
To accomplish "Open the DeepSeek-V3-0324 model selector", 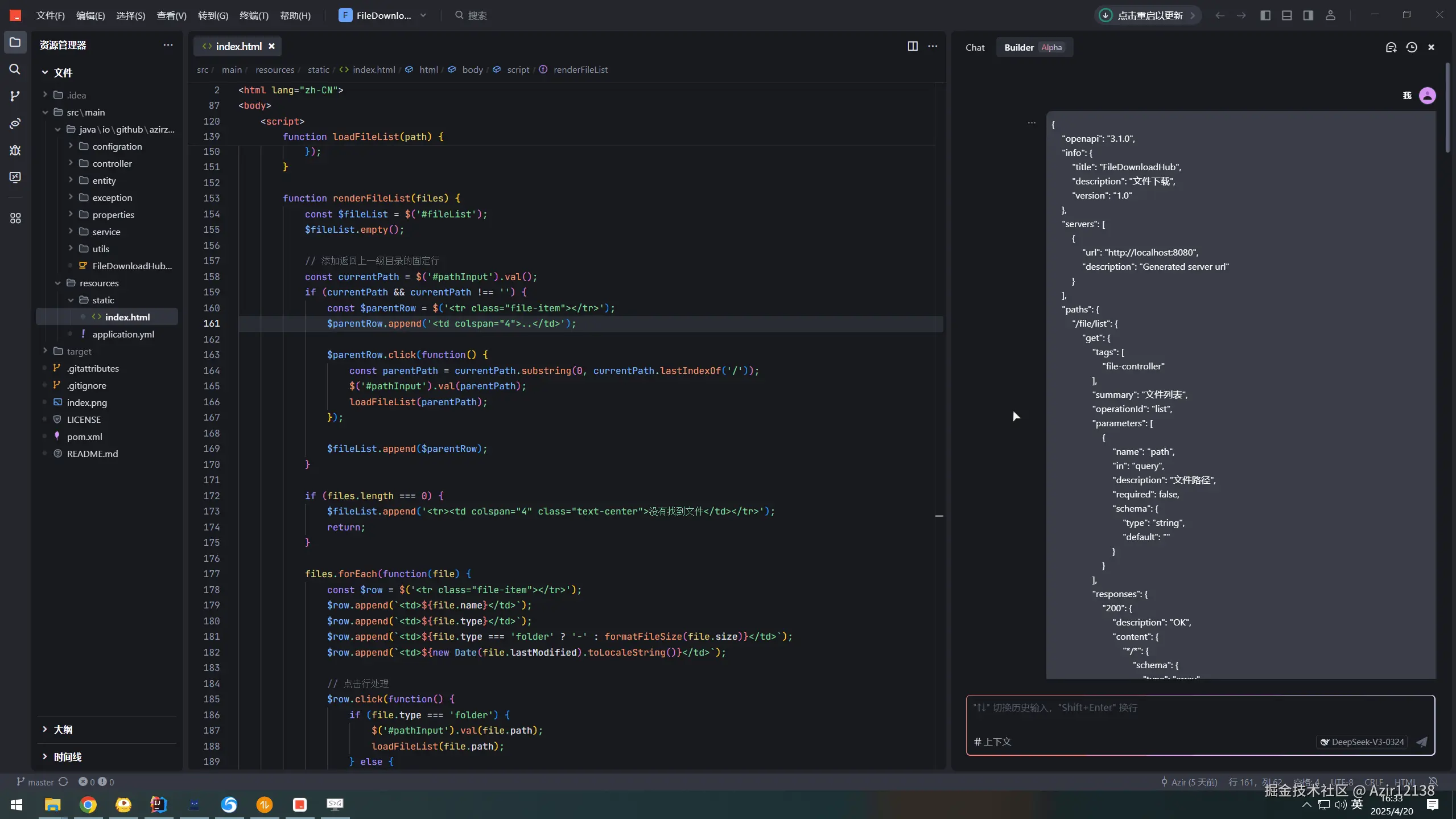I will click(1362, 742).
